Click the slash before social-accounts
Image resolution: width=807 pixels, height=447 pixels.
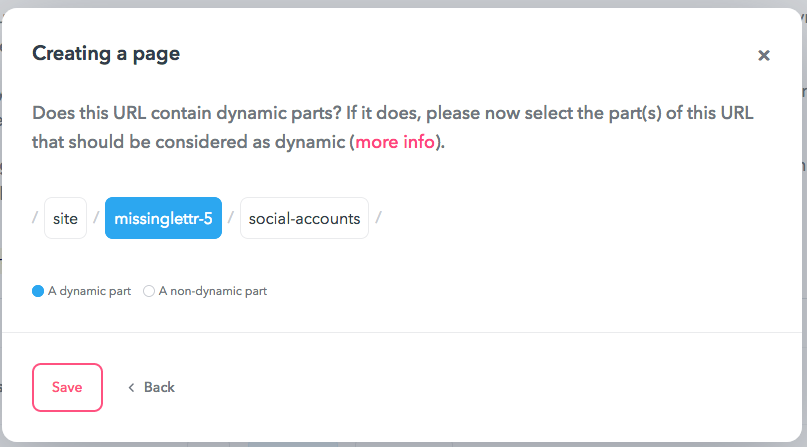[x=231, y=218]
